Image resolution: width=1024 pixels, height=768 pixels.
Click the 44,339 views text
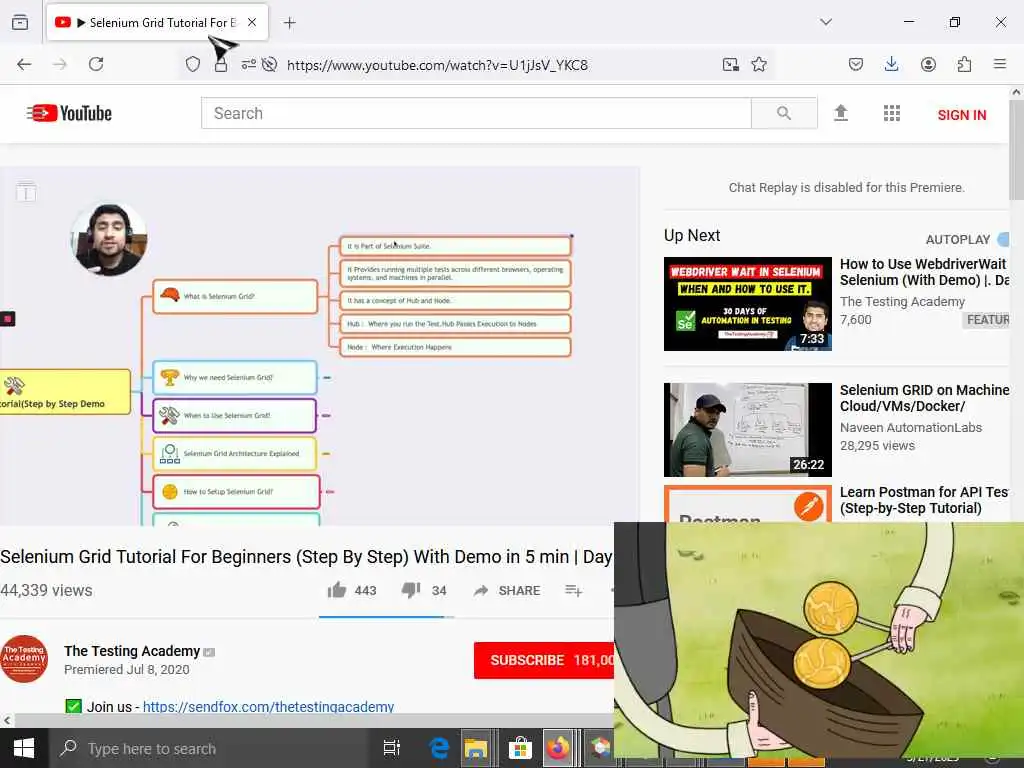[46, 590]
